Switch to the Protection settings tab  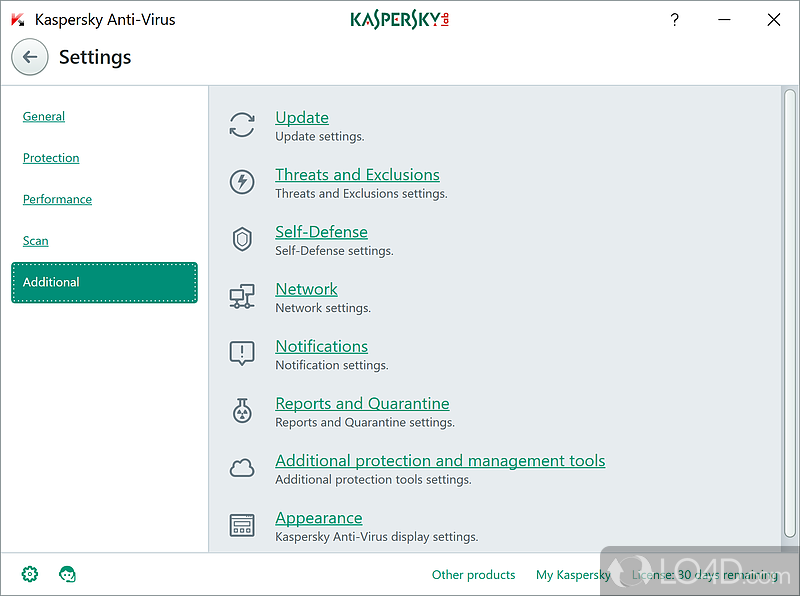(x=51, y=158)
